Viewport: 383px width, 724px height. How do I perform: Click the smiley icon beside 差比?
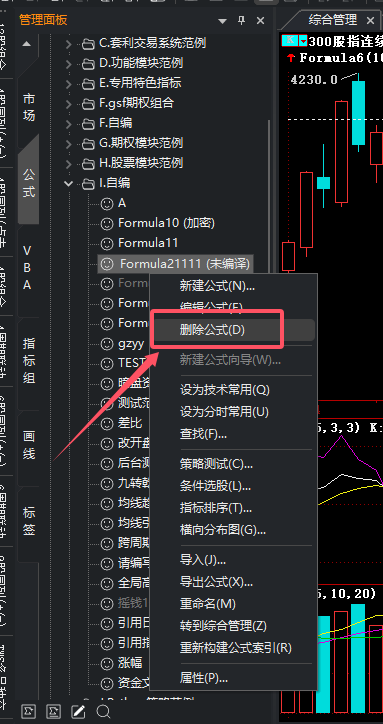click(x=107, y=423)
